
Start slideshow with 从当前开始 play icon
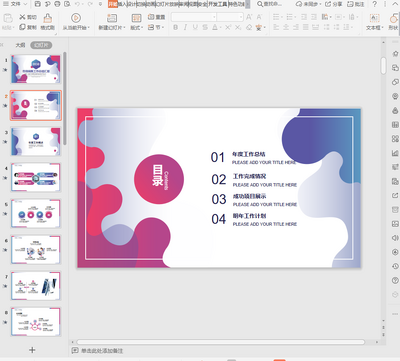pyautogui.click(x=76, y=18)
